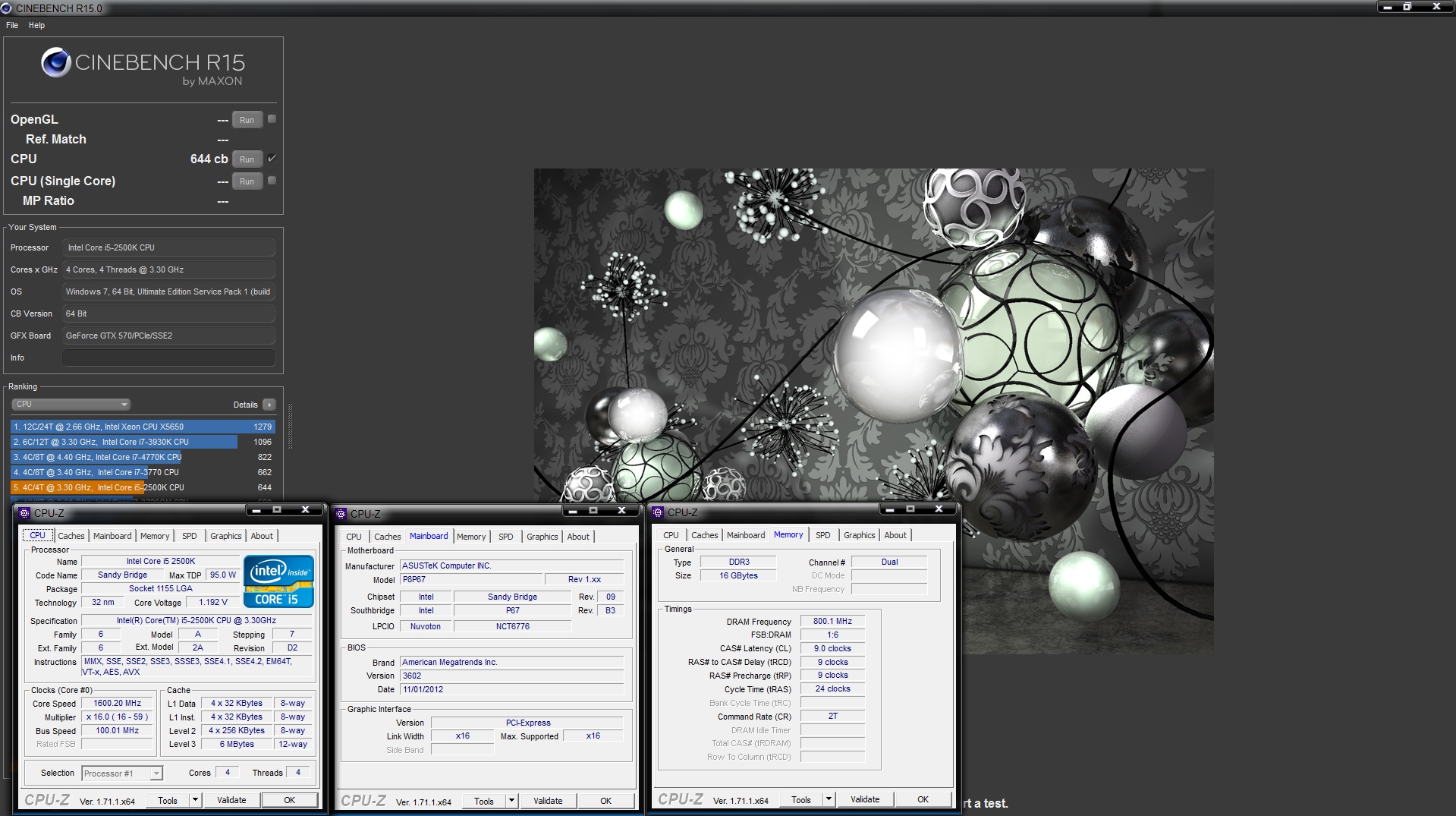Image resolution: width=1456 pixels, height=816 pixels.
Task: Run the CPU benchmark
Action: point(247,159)
